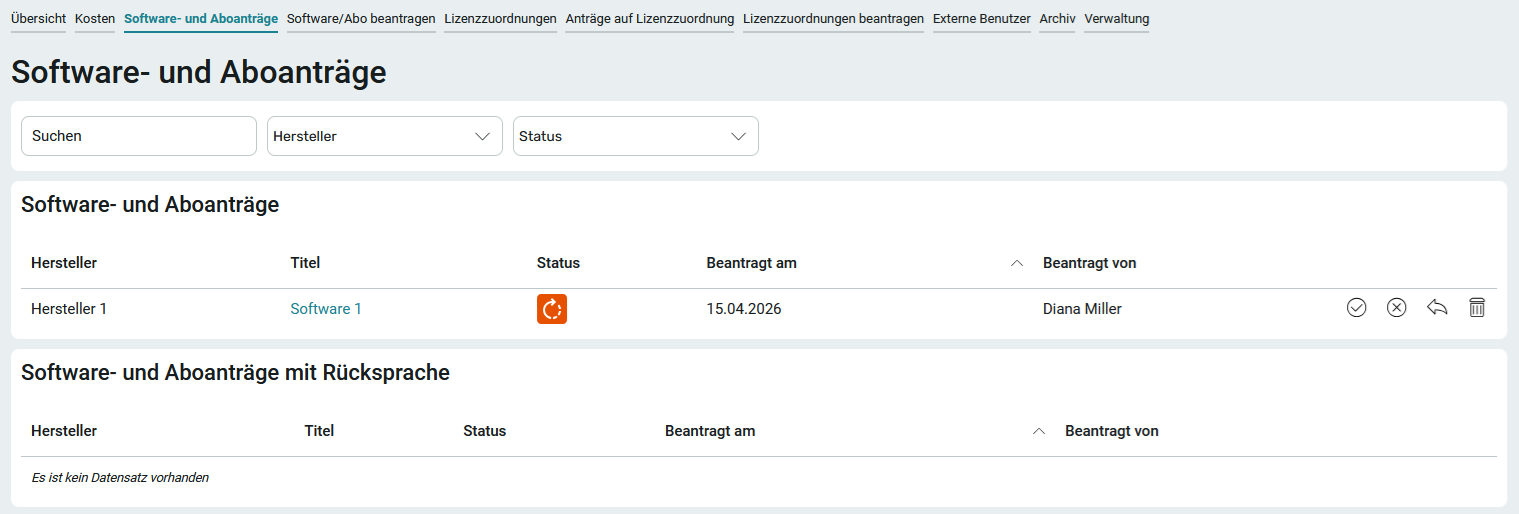Sort Rücksprache table by Beantragt am arrow
This screenshot has height=514, width=1519.
pos(1039,432)
